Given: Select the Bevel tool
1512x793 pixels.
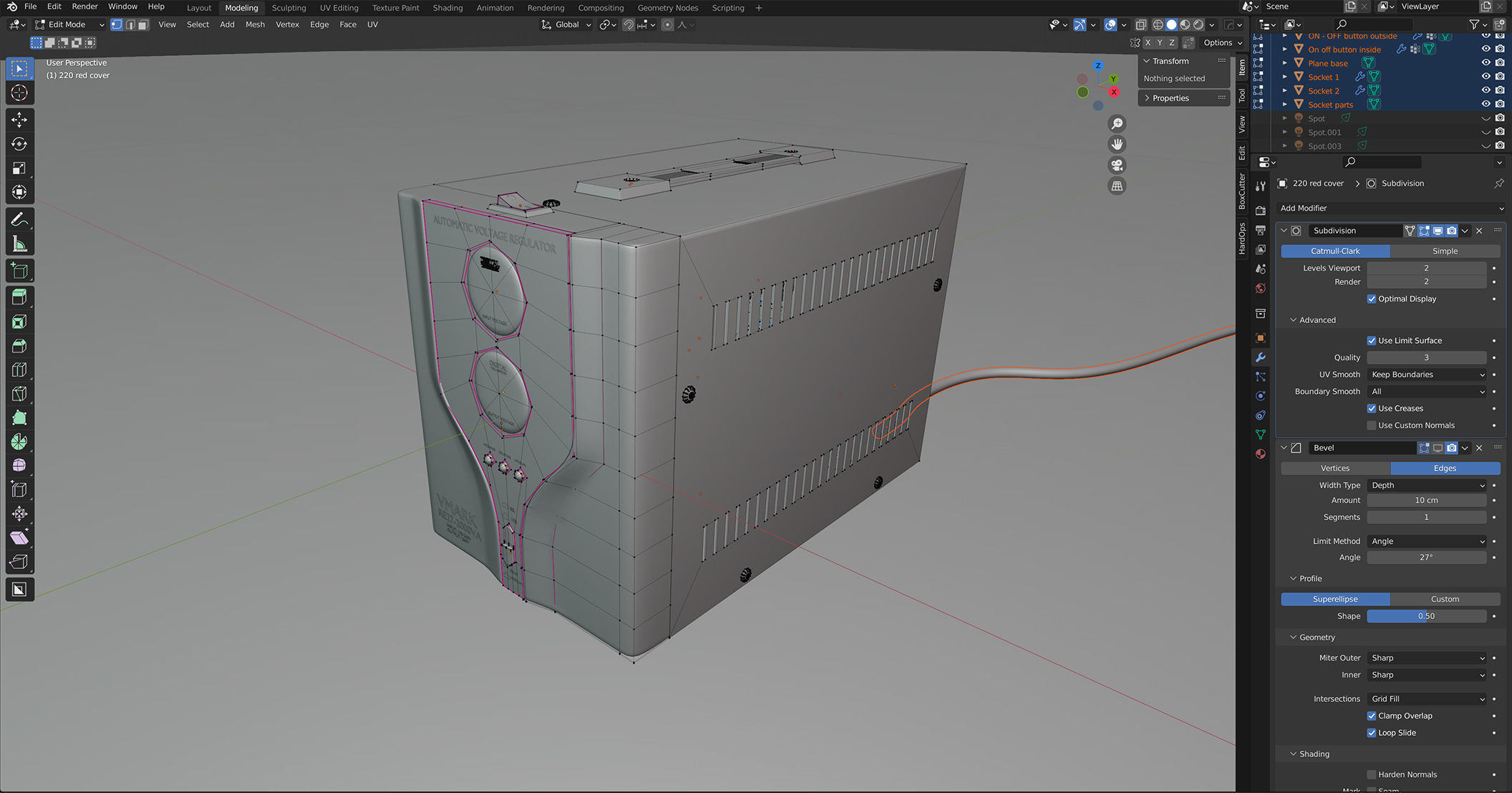Looking at the screenshot, I should click(19, 346).
